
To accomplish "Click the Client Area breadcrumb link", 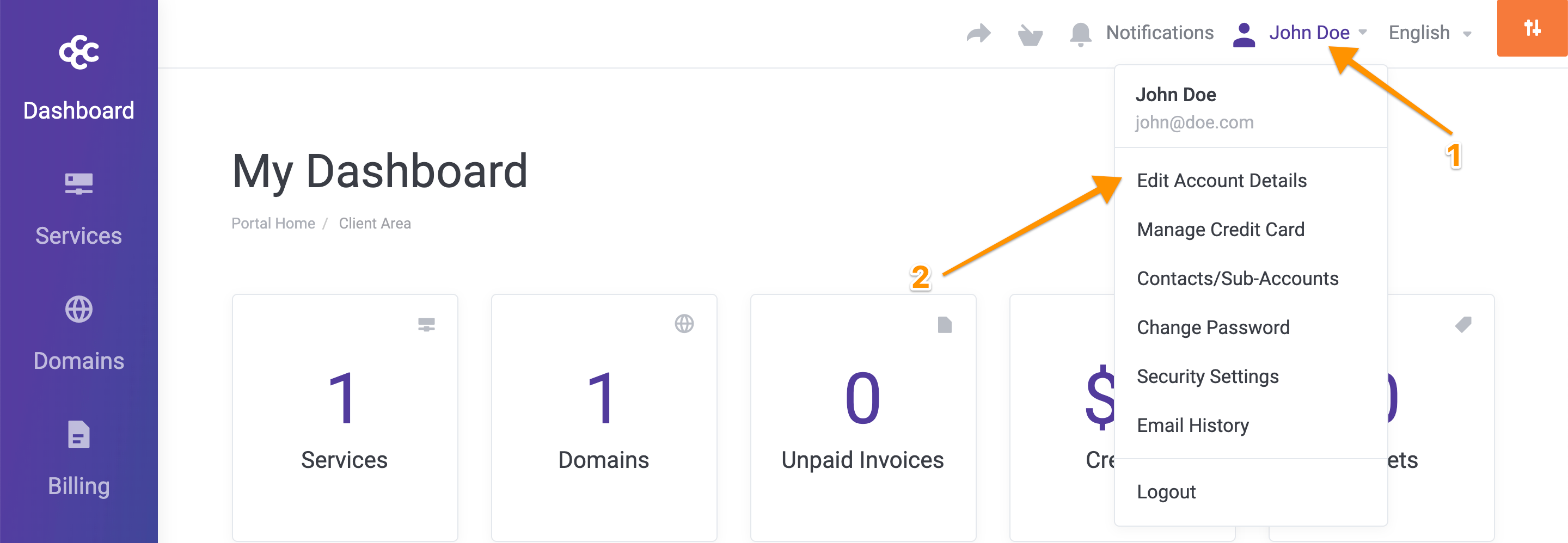I will coord(375,223).
